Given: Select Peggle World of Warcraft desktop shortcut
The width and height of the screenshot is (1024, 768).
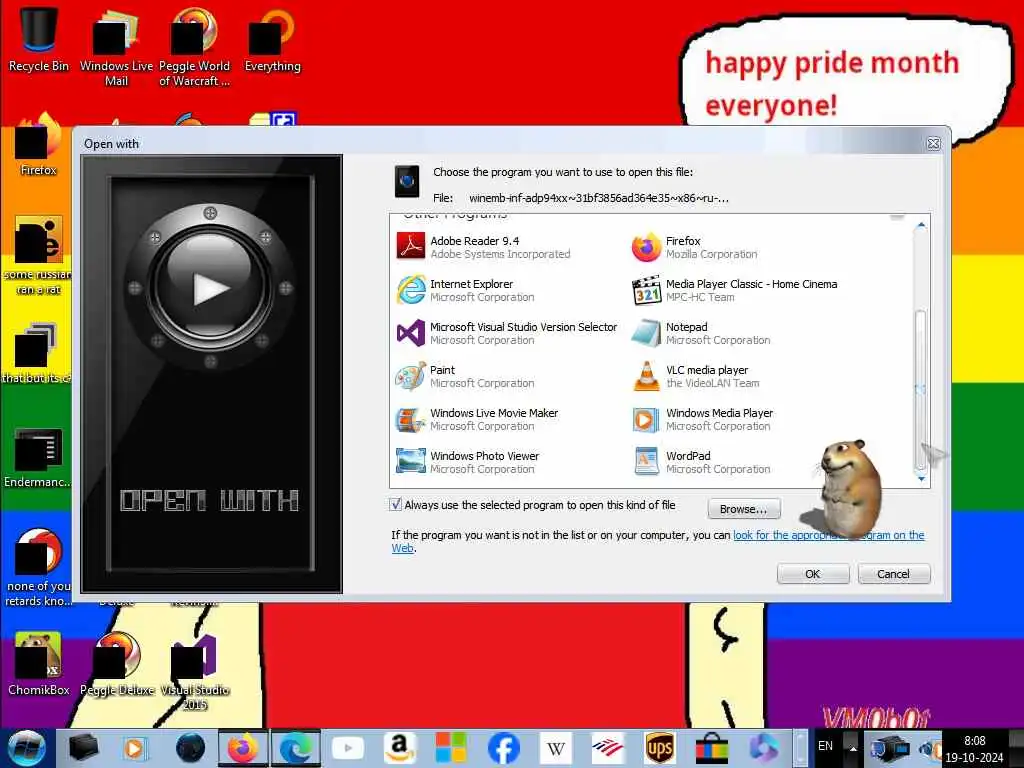Looking at the screenshot, I should pos(195,46).
